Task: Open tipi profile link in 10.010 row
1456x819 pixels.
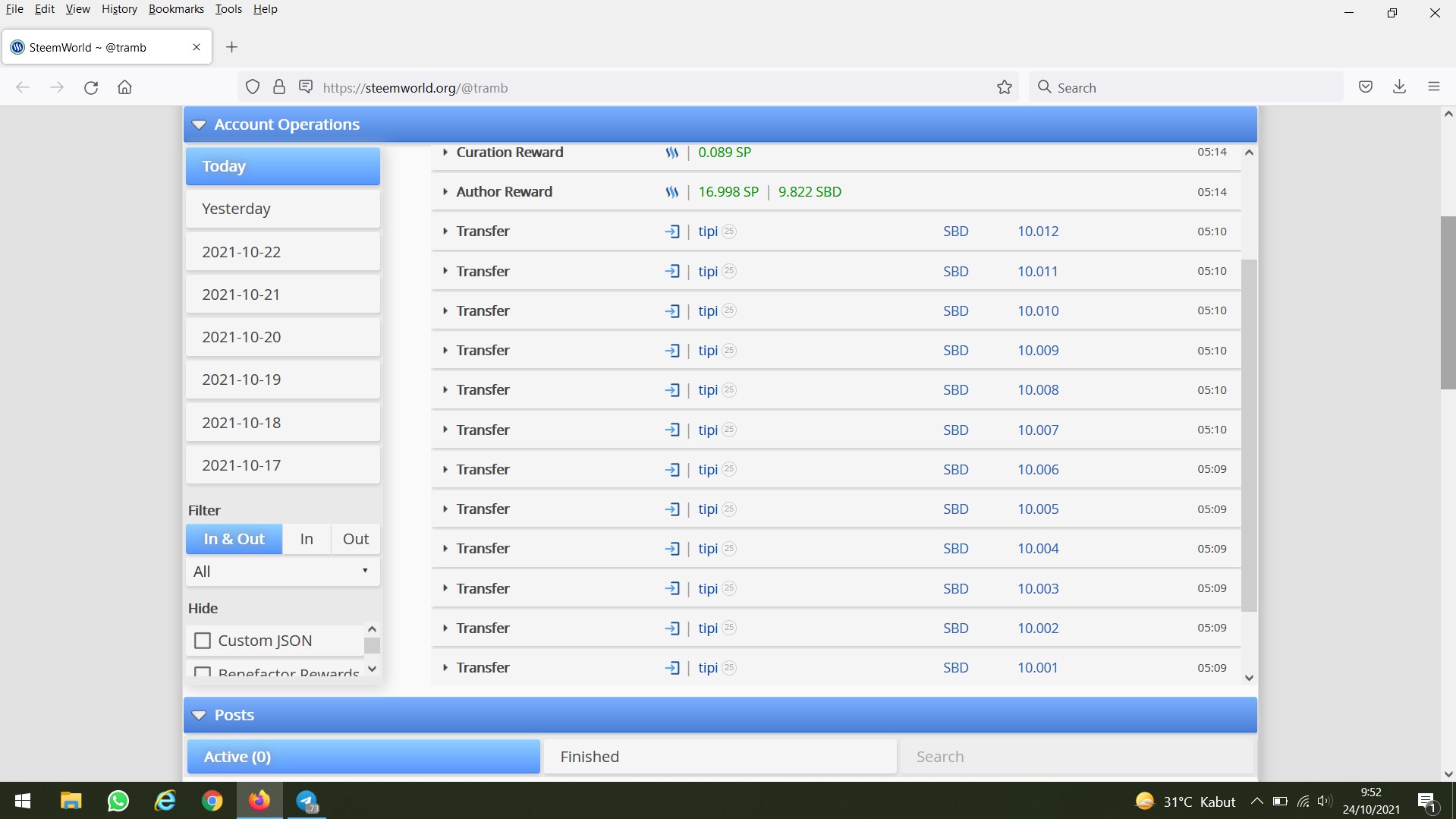Action: click(708, 311)
